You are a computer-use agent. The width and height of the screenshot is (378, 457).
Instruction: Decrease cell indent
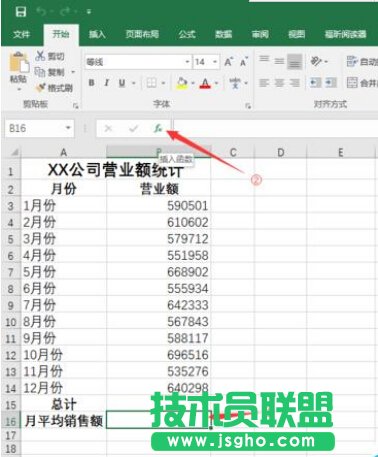pos(315,83)
